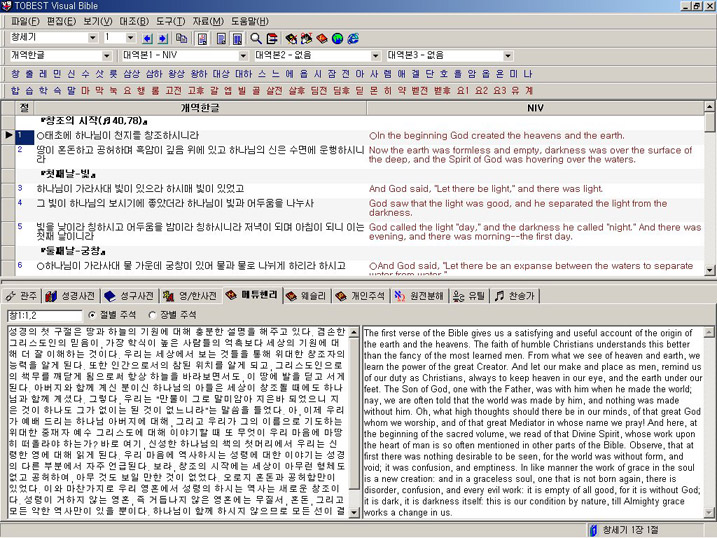Open the 웨슬리 commentary tab
The image size is (717, 538).
pyautogui.click(x=306, y=296)
